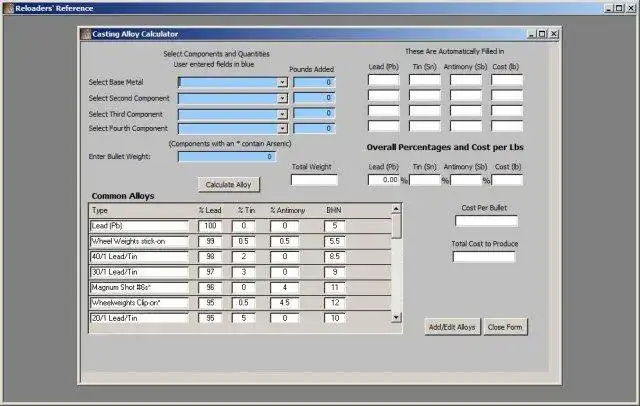This screenshot has height=406, width=640.
Task: Click the overall Antimony (Sb) percentage field
Action: click(x=466, y=180)
